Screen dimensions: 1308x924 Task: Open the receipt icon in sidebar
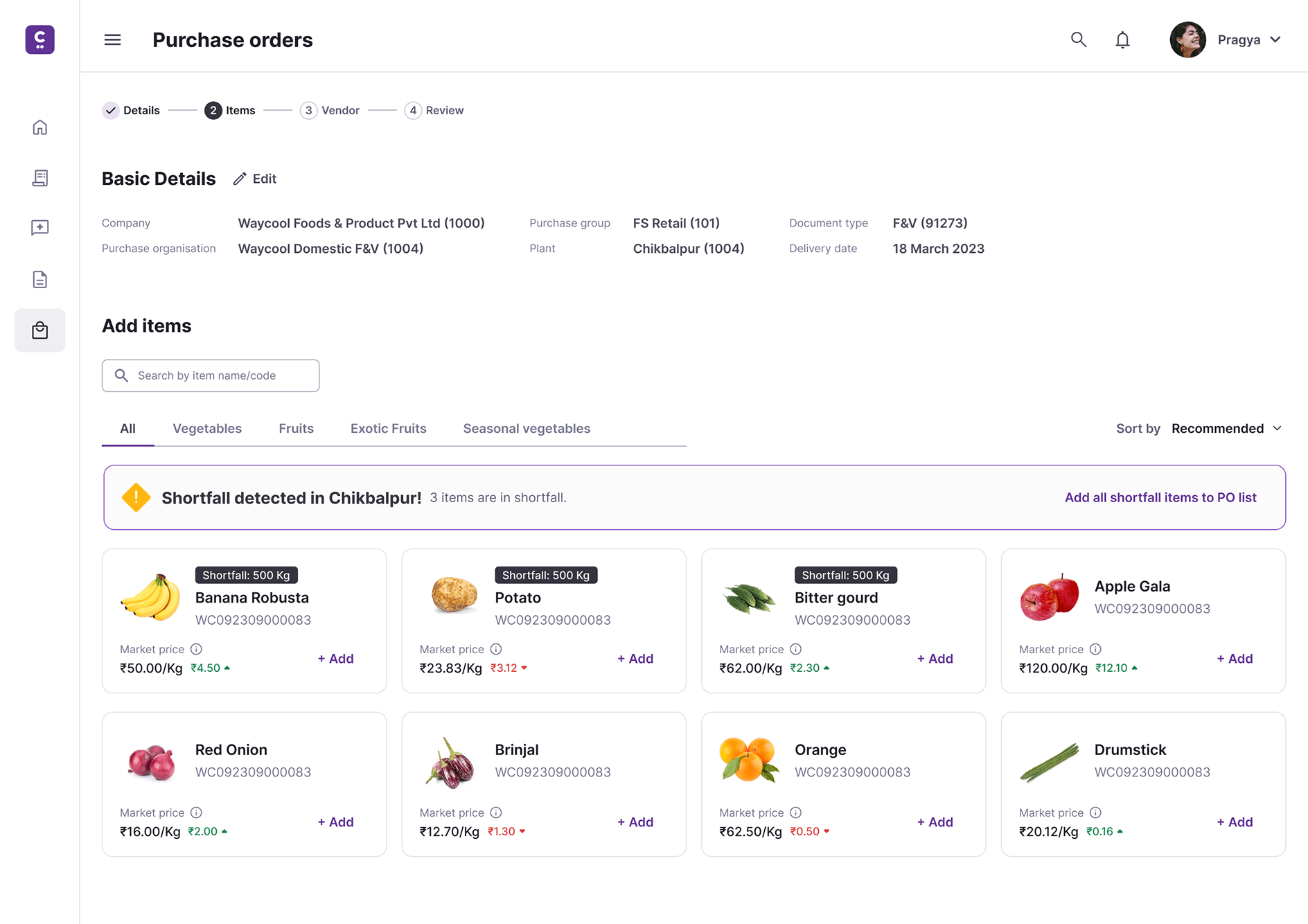pyautogui.click(x=40, y=178)
